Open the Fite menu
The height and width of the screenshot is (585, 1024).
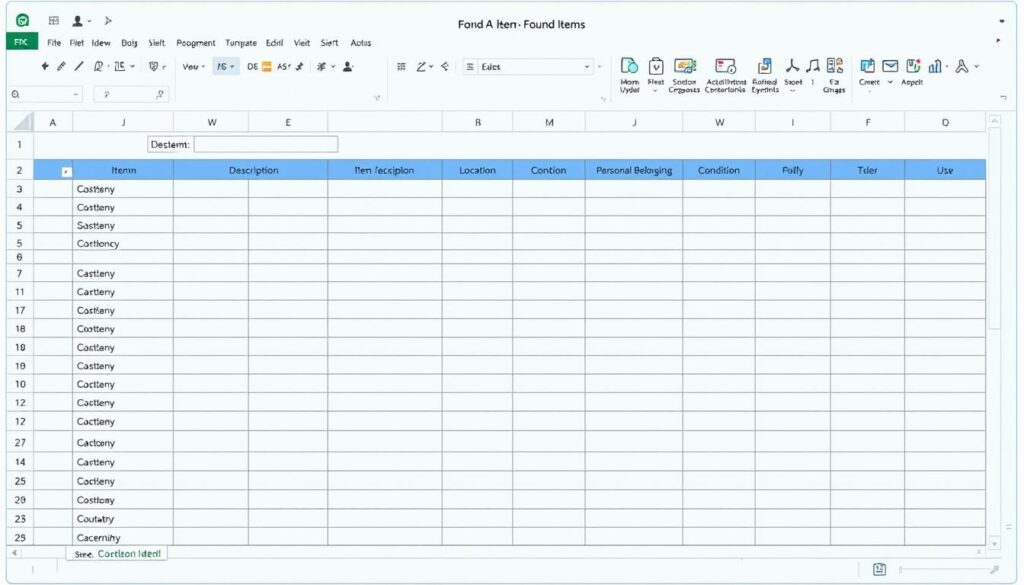(x=54, y=42)
